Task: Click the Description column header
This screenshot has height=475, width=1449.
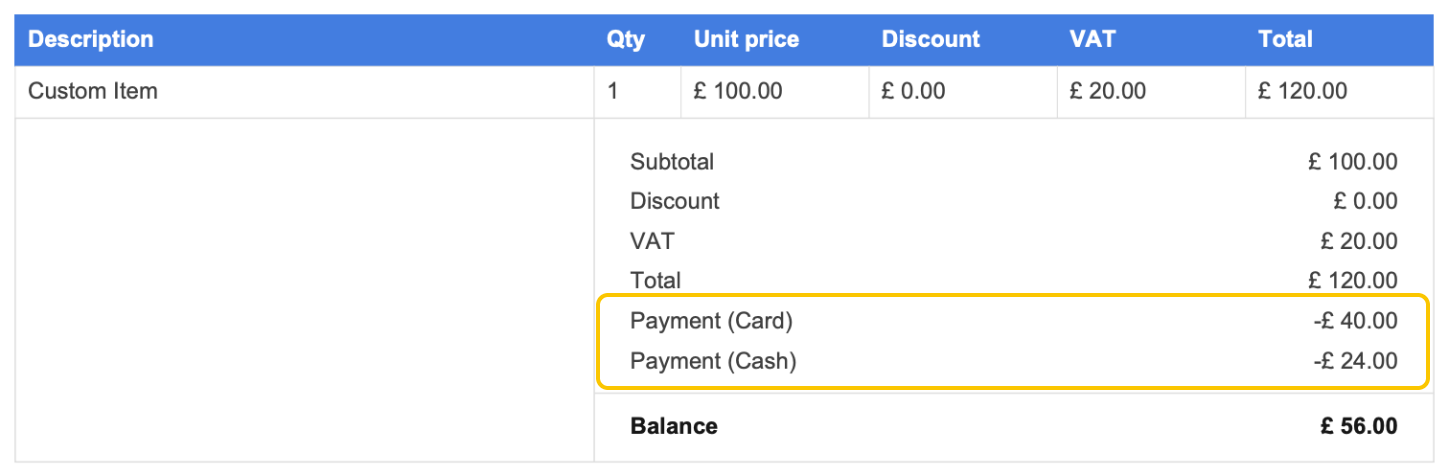Action: point(91,40)
